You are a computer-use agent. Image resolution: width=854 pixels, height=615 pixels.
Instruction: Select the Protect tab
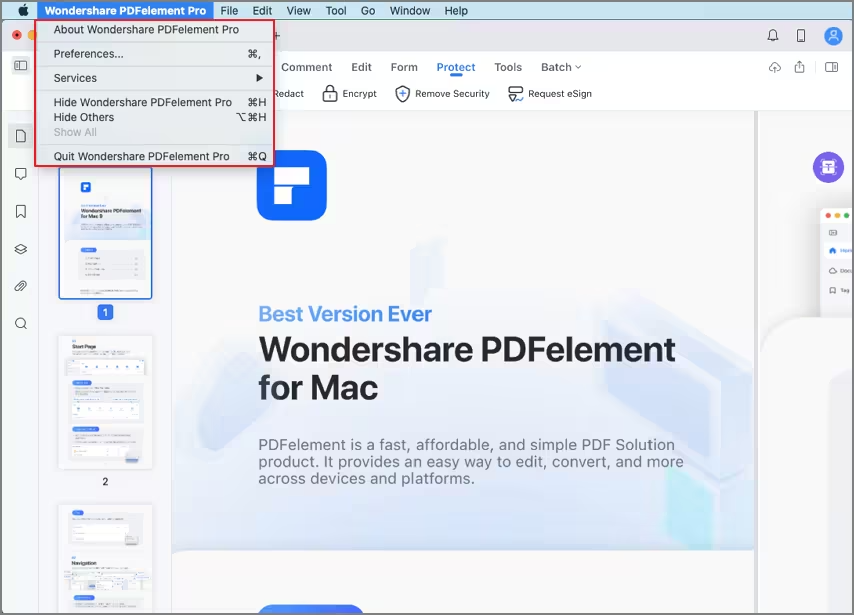point(456,67)
